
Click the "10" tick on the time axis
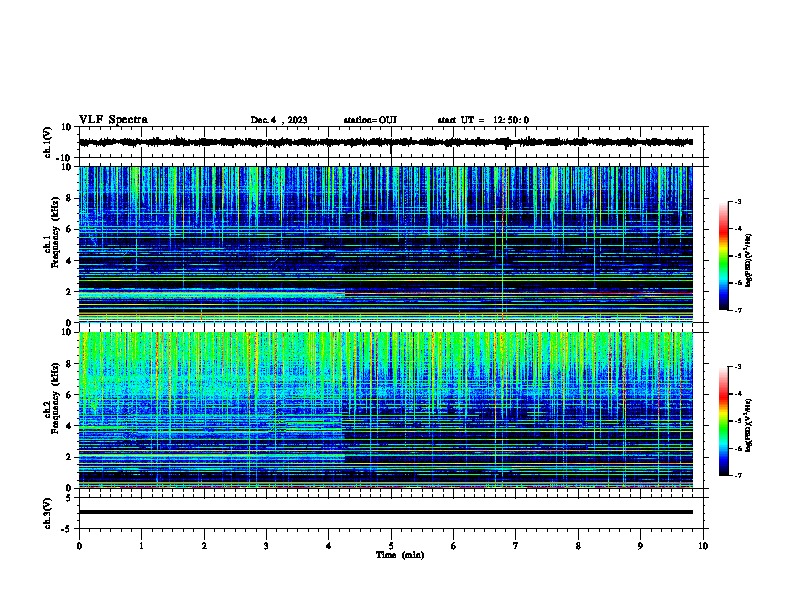point(703,546)
